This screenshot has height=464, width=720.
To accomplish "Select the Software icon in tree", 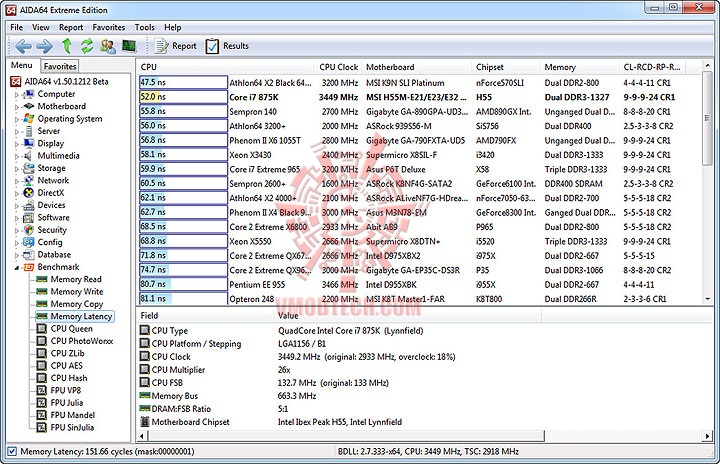I will coord(28,218).
